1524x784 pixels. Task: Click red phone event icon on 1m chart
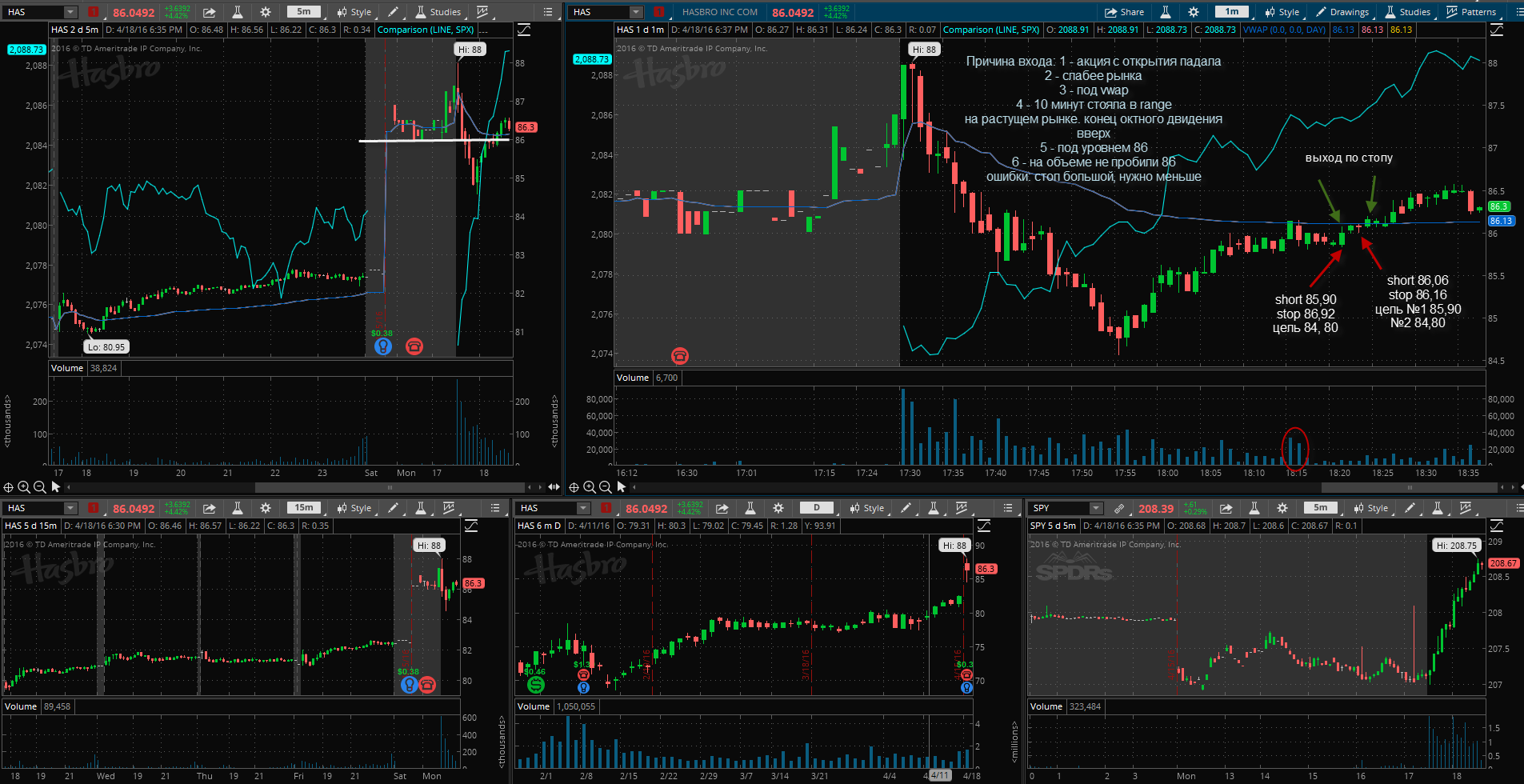680,355
